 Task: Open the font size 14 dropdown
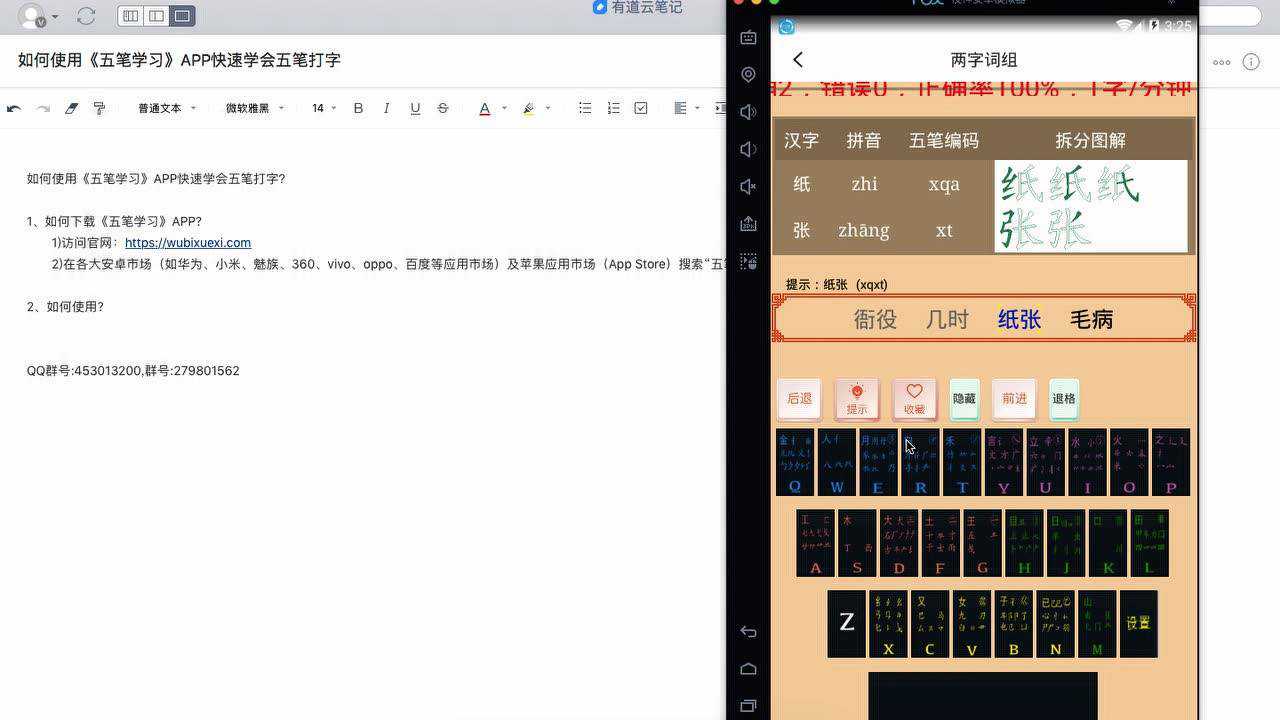(x=323, y=108)
